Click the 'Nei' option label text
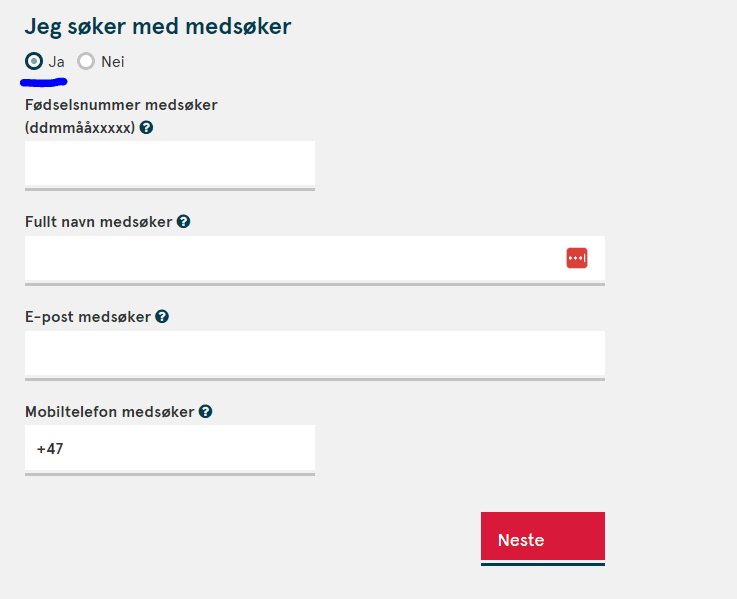This screenshot has height=599, width=737. coord(112,62)
